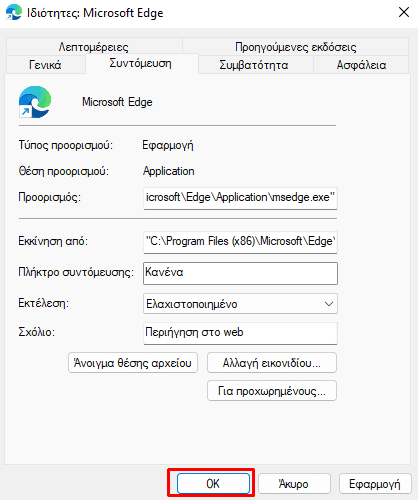Image resolution: width=418 pixels, height=500 pixels.
Task: Focus the Πλήκτρο συντόμευσης field
Action: click(240, 273)
